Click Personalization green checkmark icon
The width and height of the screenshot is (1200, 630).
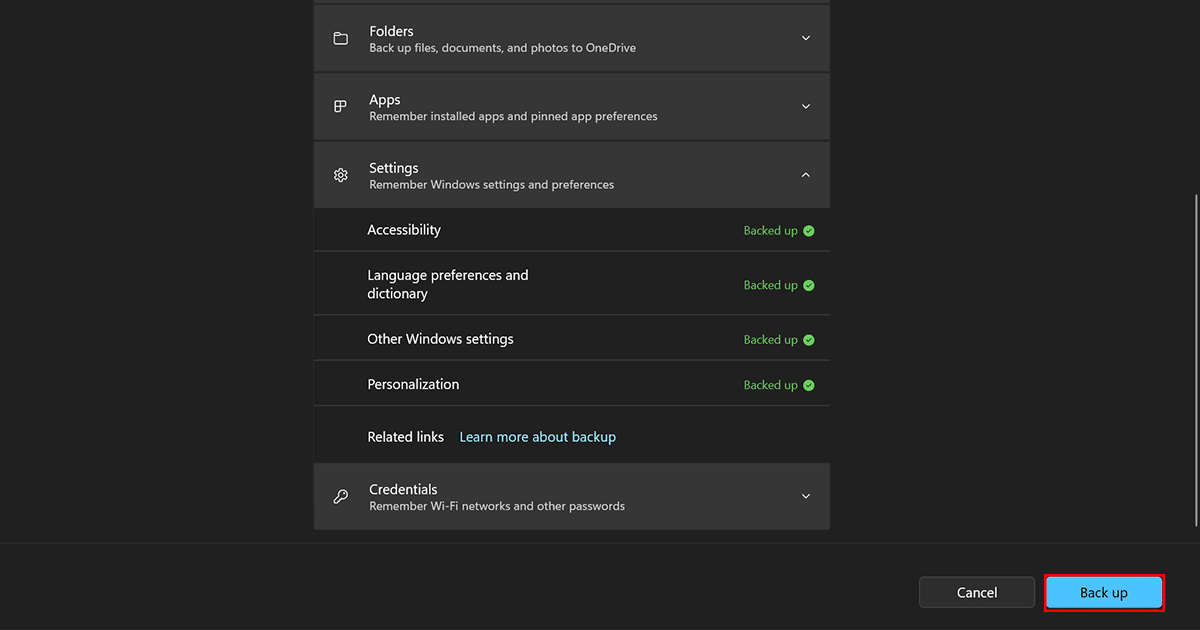809,385
